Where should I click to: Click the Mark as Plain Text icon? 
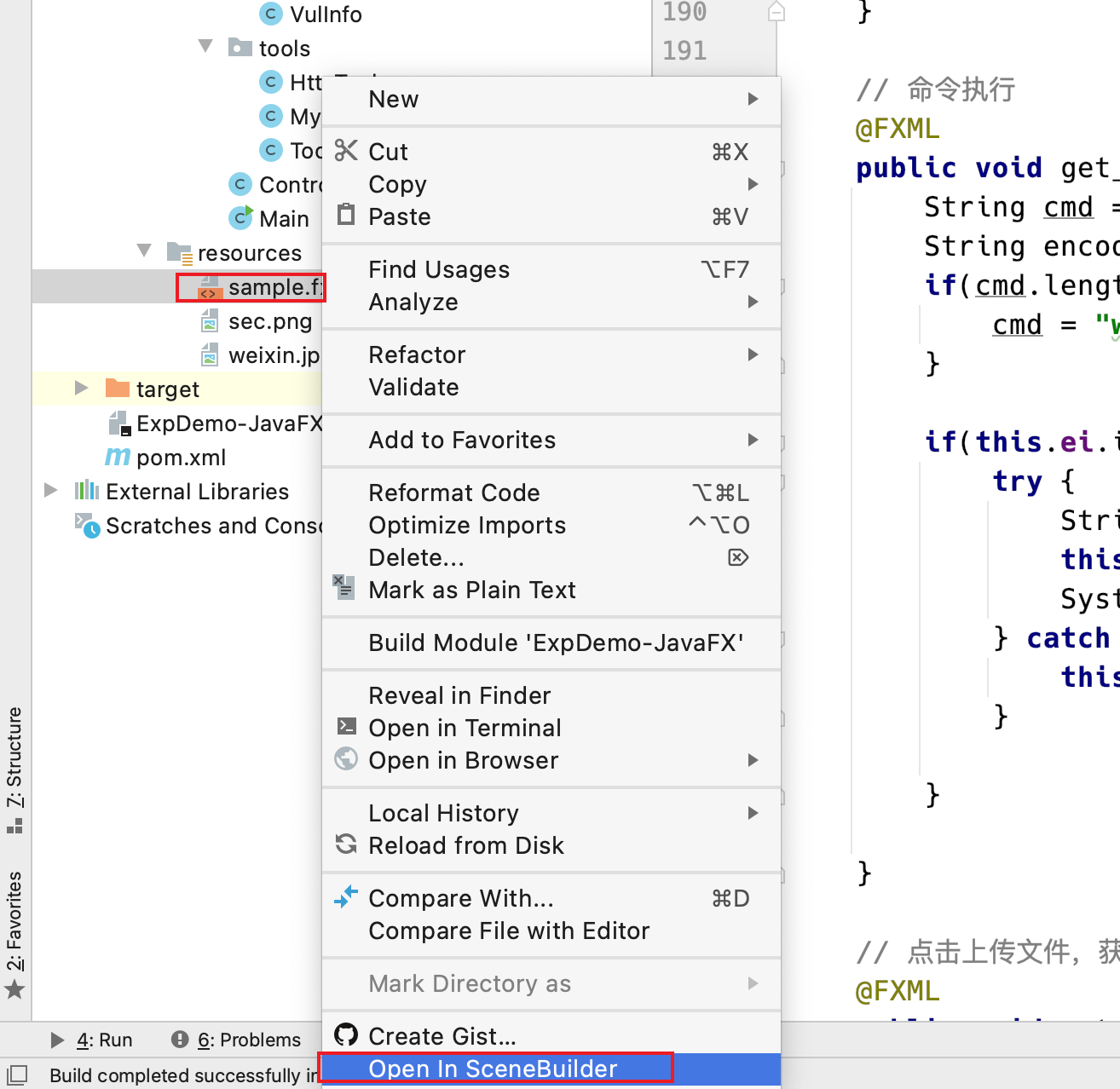(x=344, y=587)
